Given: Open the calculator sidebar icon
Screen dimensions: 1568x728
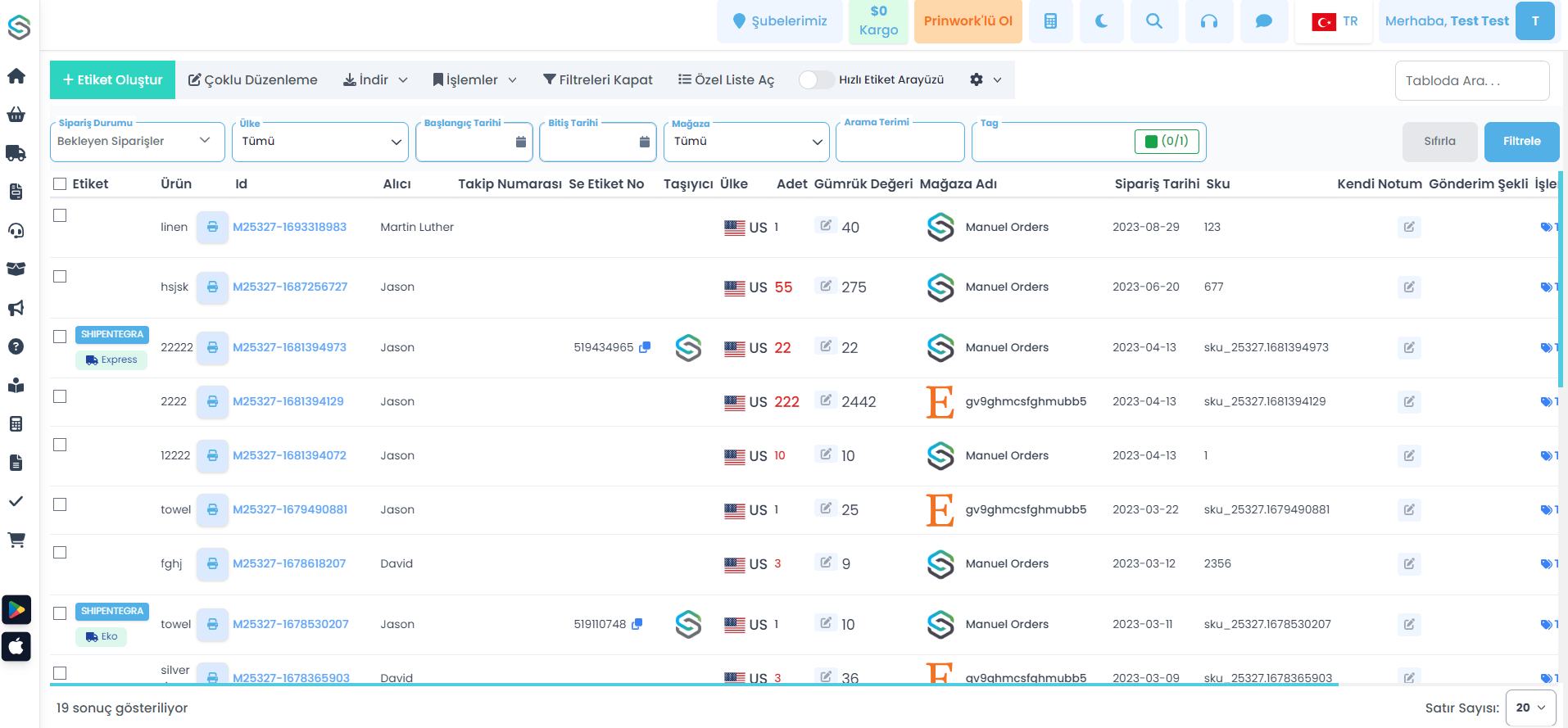Looking at the screenshot, I should 16,424.
